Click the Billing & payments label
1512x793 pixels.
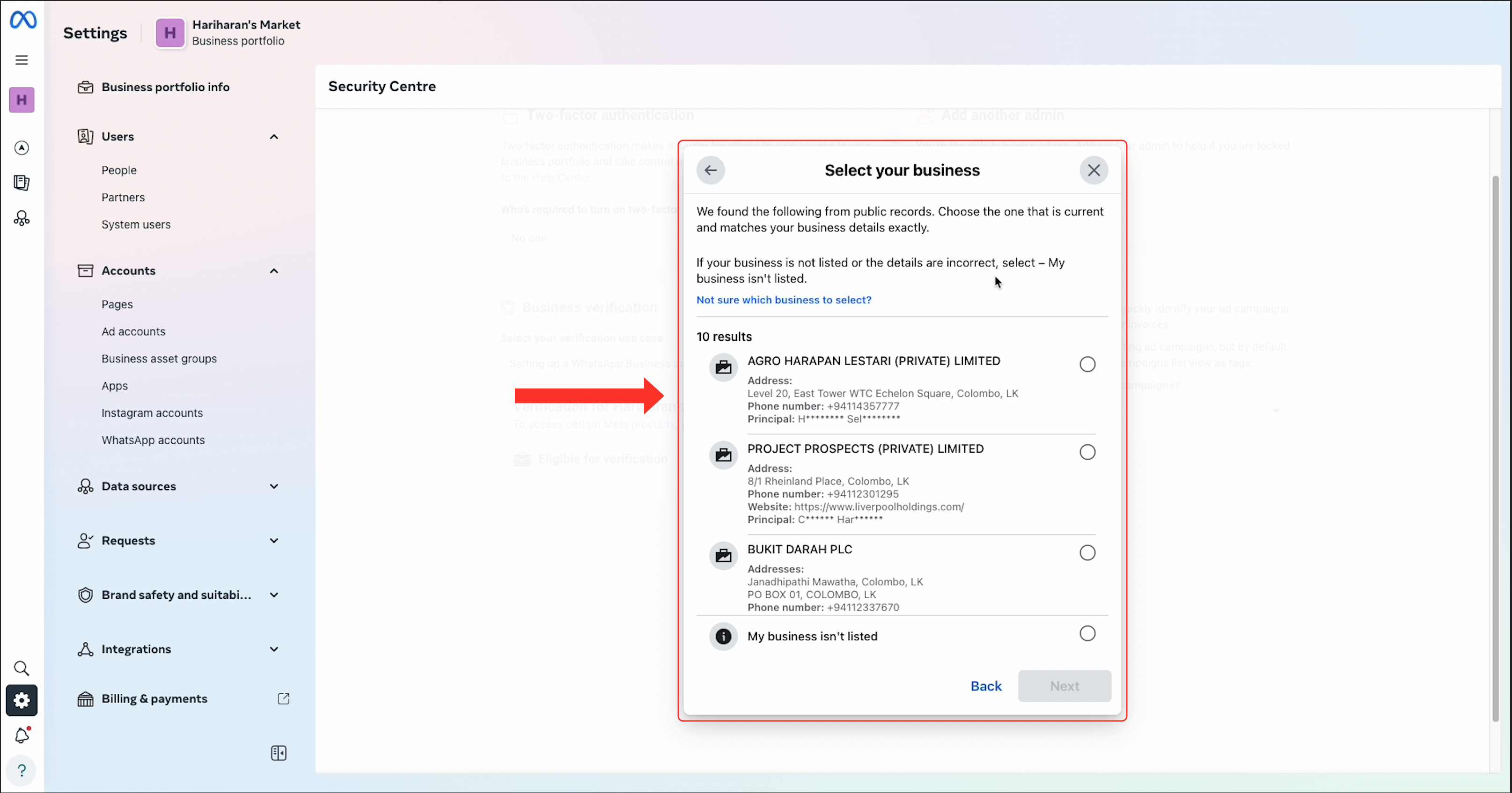[x=154, y=698]
